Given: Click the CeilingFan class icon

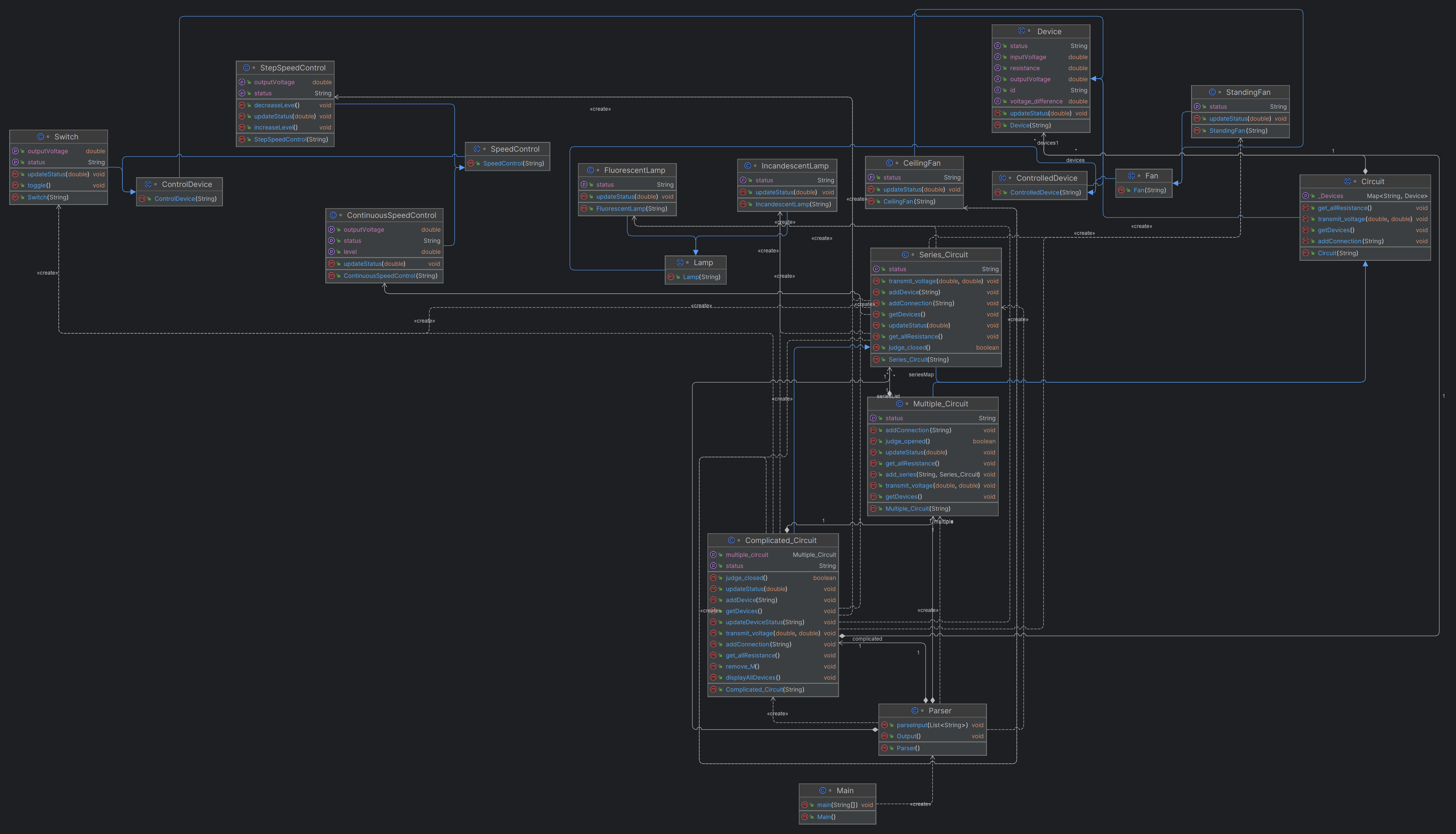Looking at the screenshot, I should pyautogui.click(x=889, y=163).
